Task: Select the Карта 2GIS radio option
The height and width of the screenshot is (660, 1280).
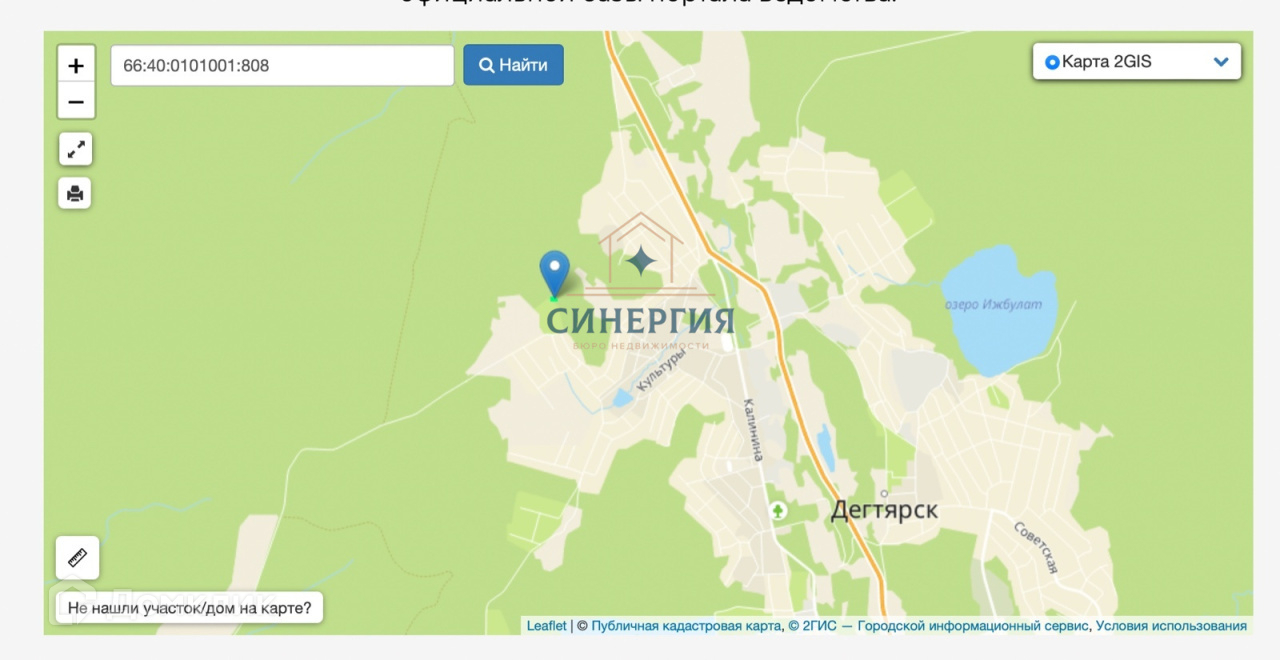Action: pyautogui.click(x=1052, y=62)
